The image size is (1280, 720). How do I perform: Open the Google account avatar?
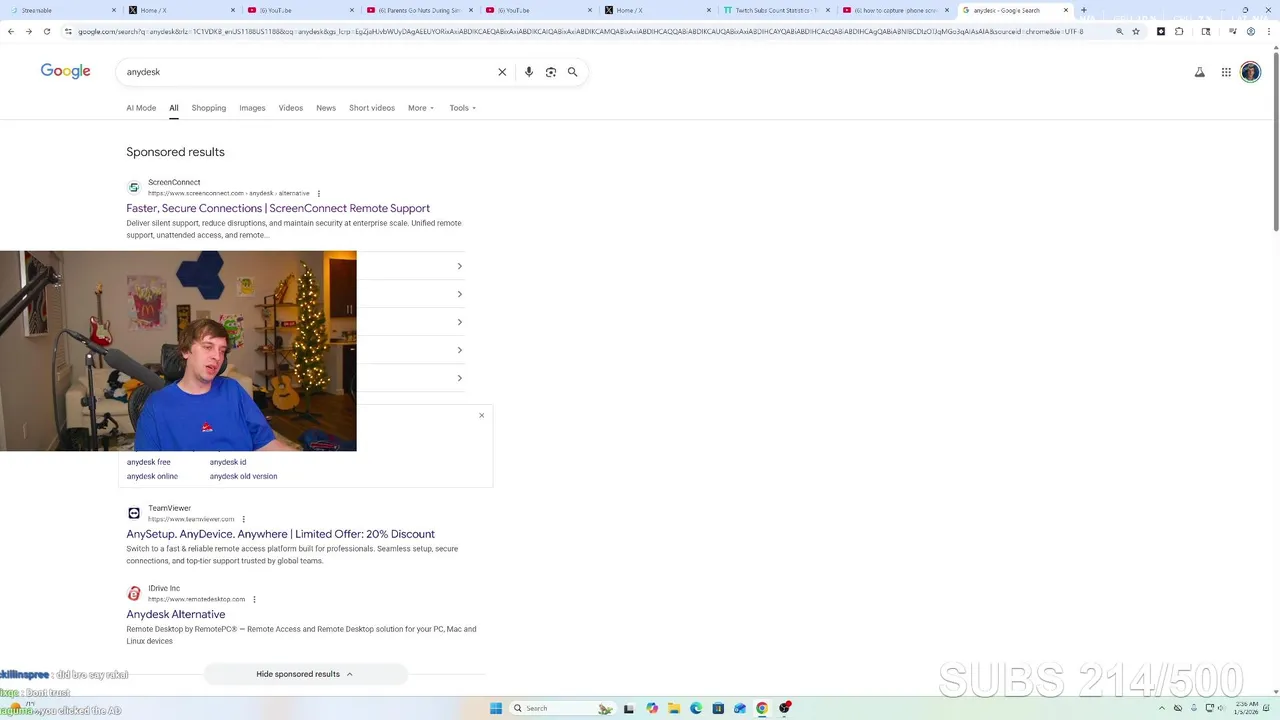point(1250,72)
